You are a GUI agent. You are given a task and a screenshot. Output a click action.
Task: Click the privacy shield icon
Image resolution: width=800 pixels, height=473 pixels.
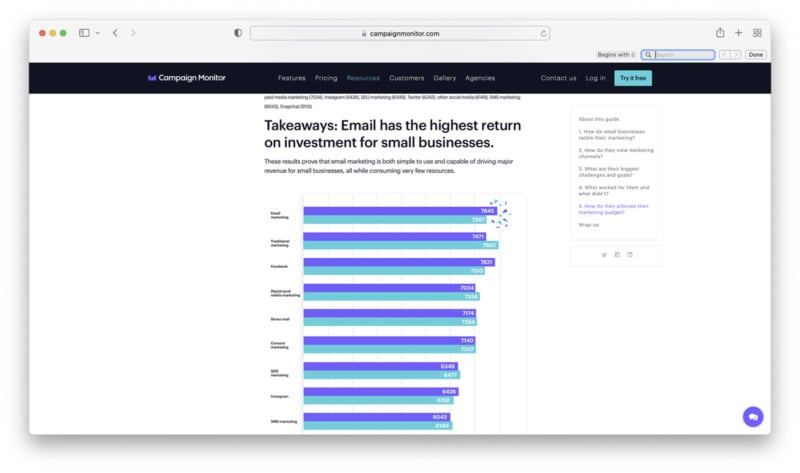tap(237, 33)
